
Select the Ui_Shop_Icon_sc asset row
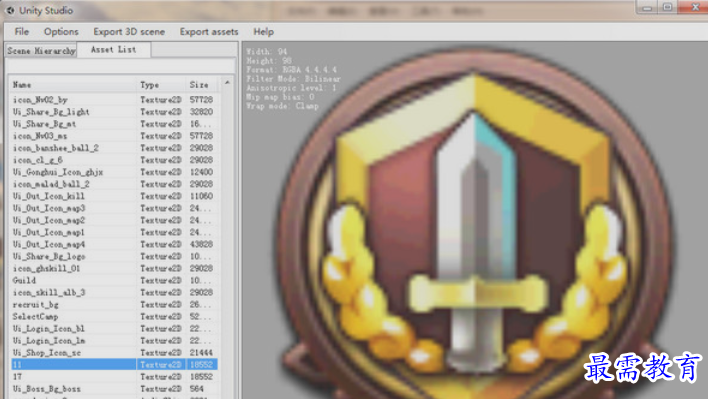tap(114, 353)
